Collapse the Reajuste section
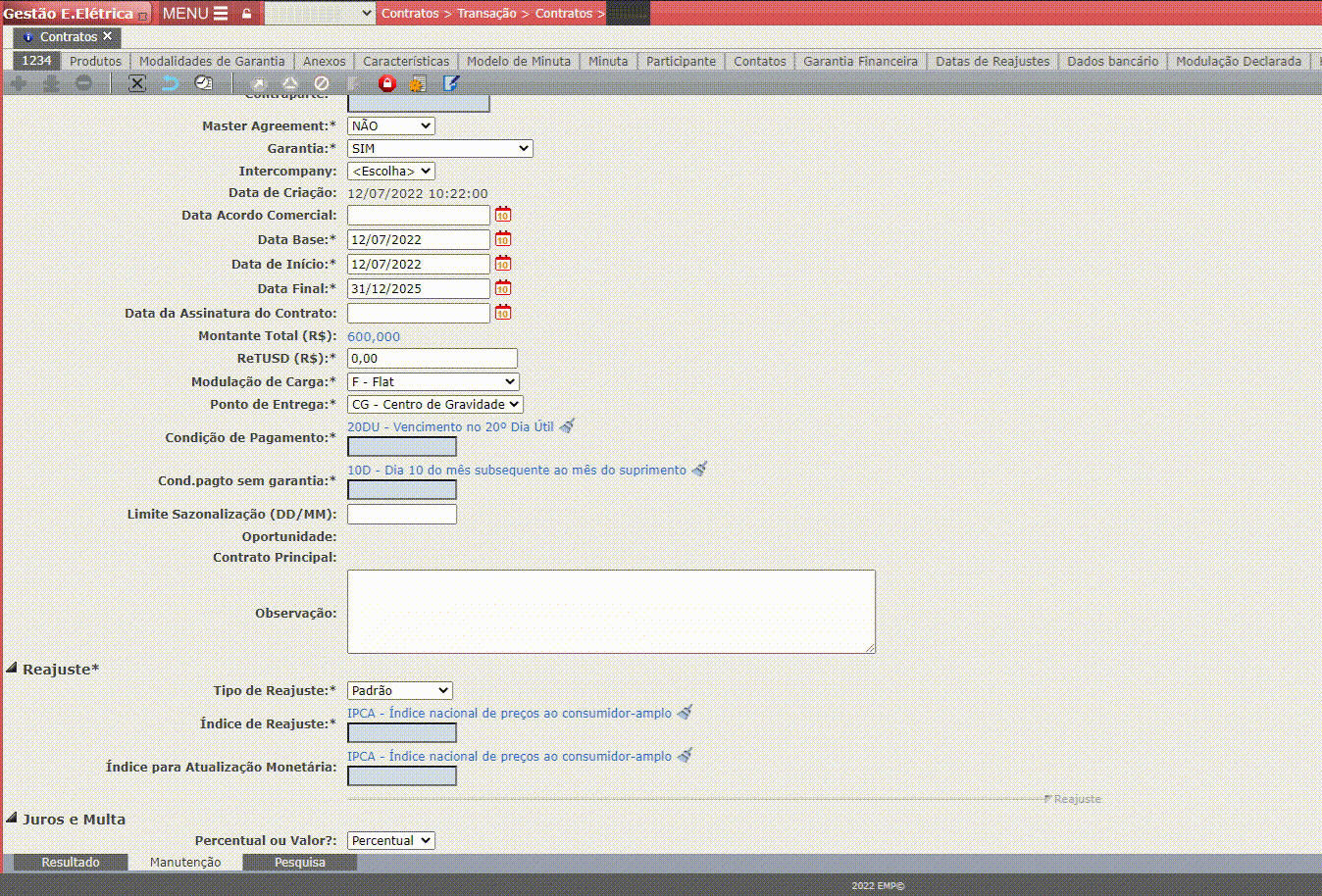This screenshot has width=1322, height=896. point(12,669)
